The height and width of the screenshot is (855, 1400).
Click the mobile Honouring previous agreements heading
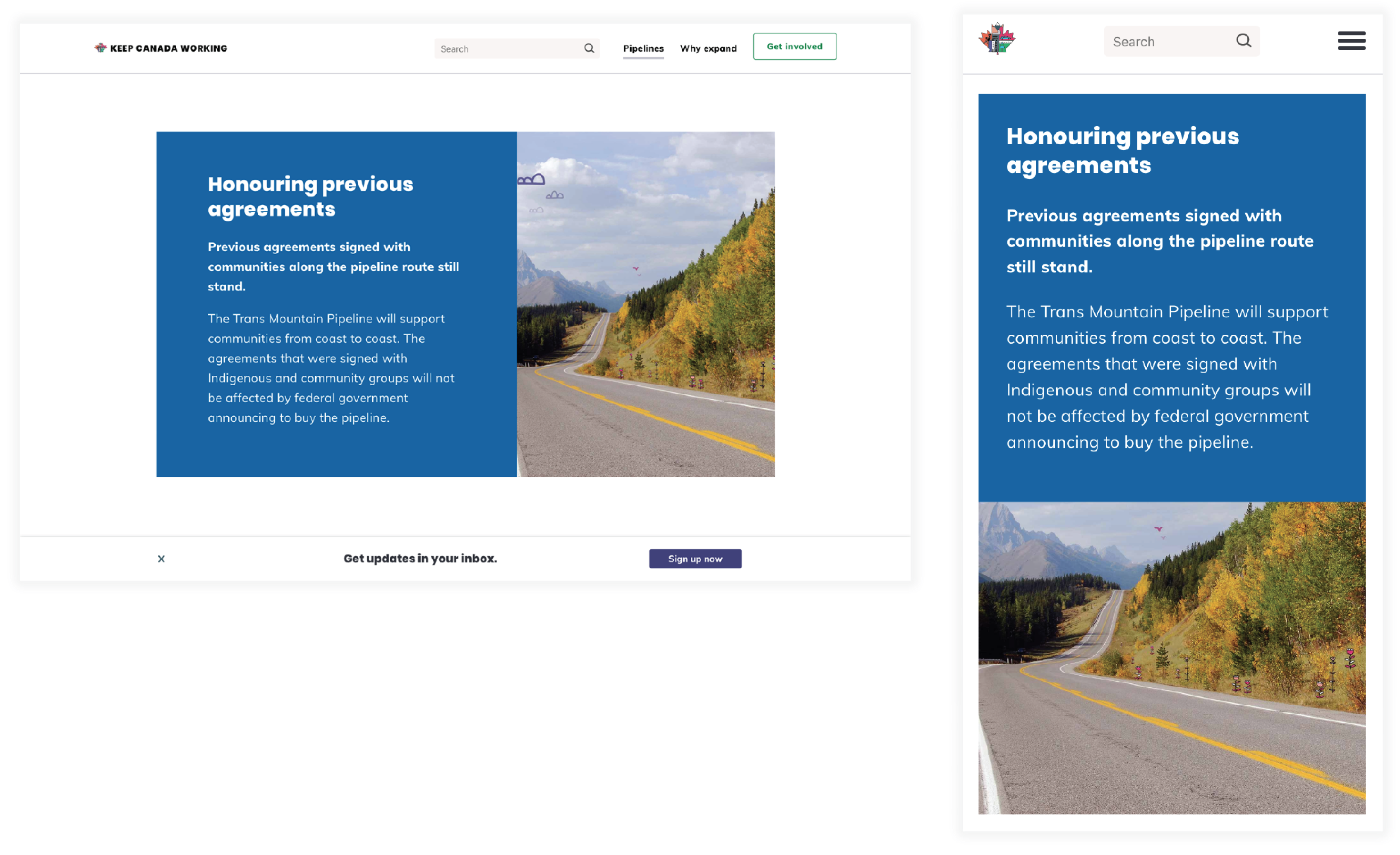pyautogui.click(x=1123, y=151)
